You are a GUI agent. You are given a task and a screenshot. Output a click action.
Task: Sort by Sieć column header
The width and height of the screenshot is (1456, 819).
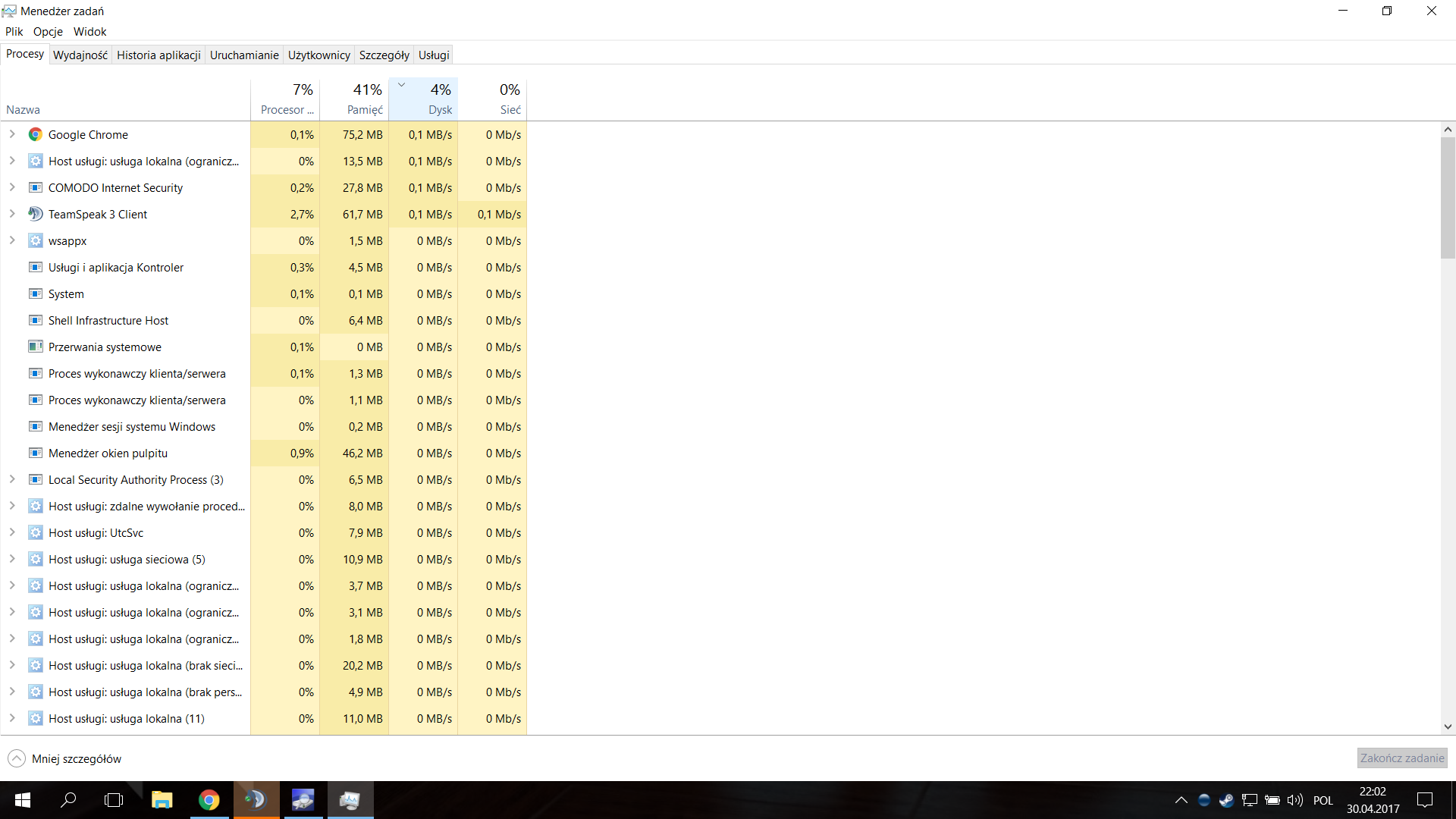point(492,99)
